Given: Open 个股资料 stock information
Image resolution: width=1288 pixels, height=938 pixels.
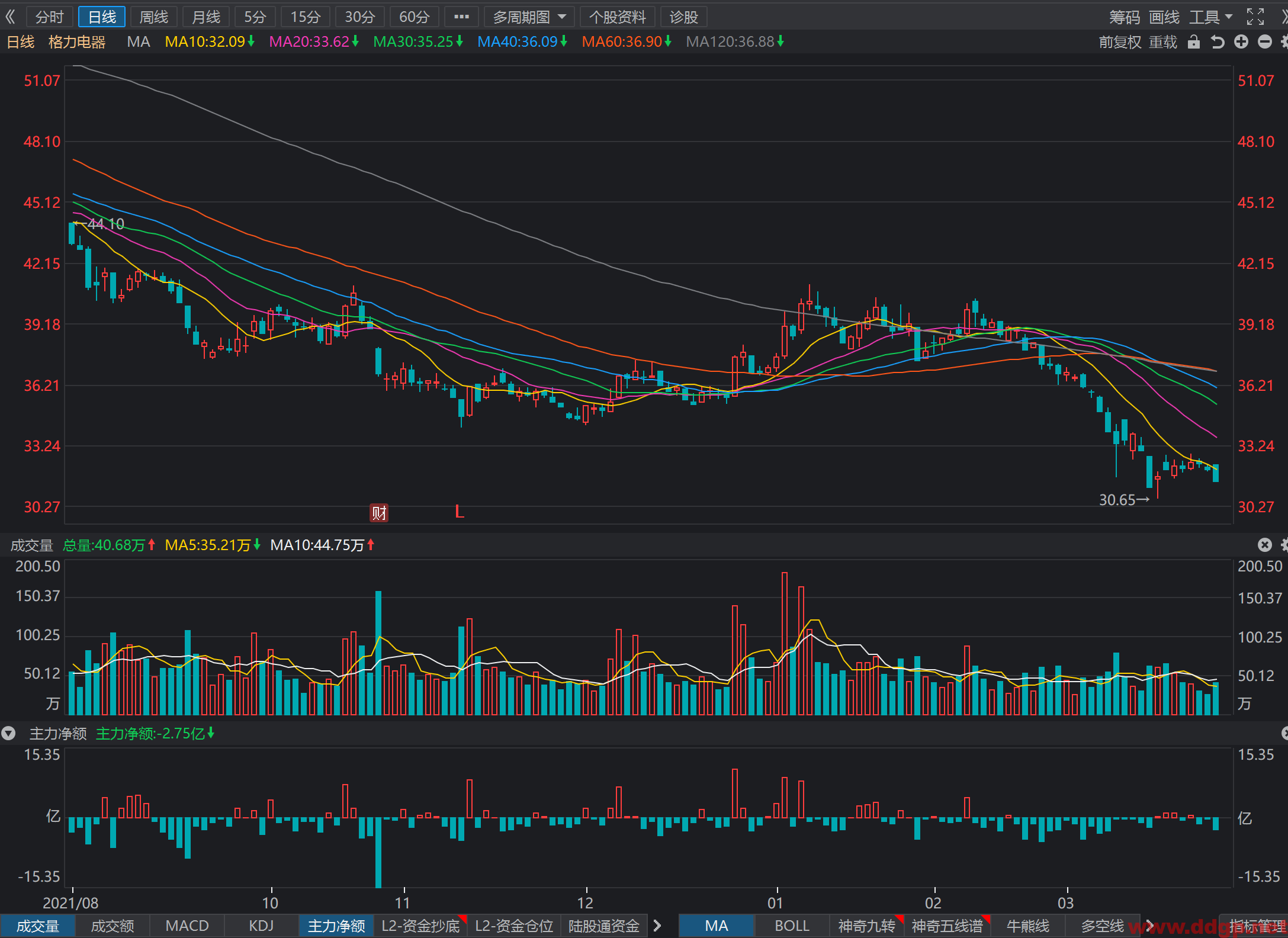Looking at the screenshot, I should click(x=617, y=17).
